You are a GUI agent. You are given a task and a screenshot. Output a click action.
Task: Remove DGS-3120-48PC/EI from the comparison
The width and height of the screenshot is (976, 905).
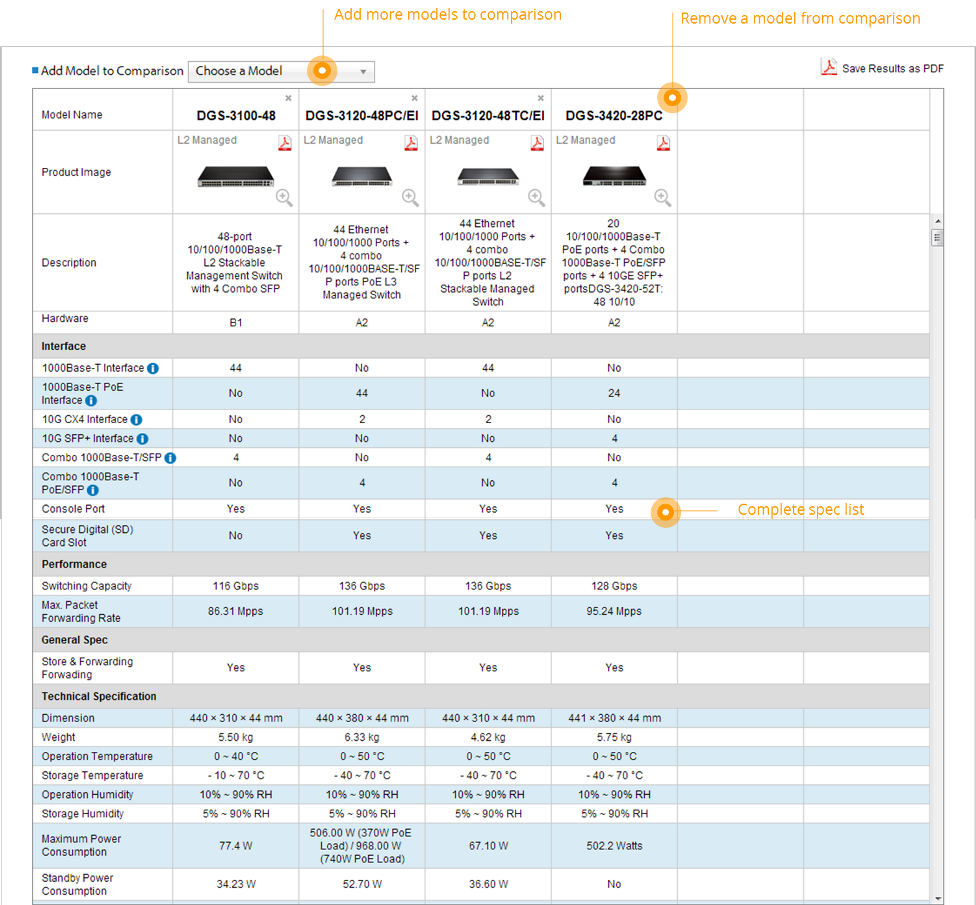(415, 98)
